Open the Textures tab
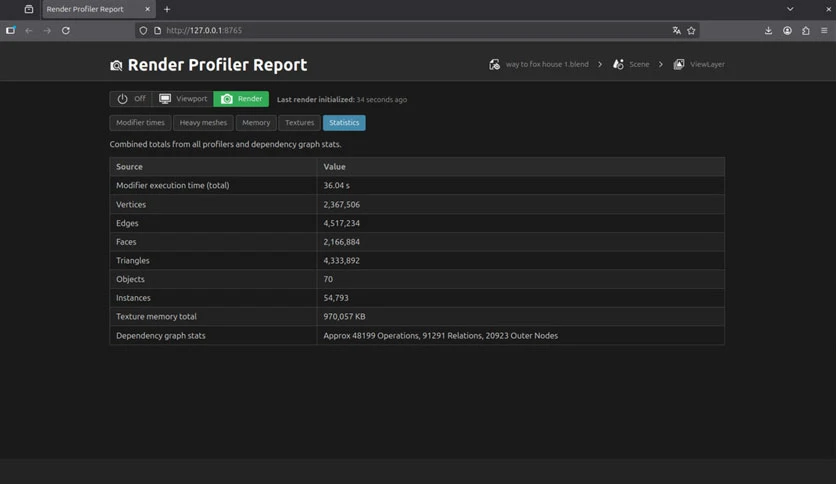This screenshot has height=484, width=836. (300, 123)
